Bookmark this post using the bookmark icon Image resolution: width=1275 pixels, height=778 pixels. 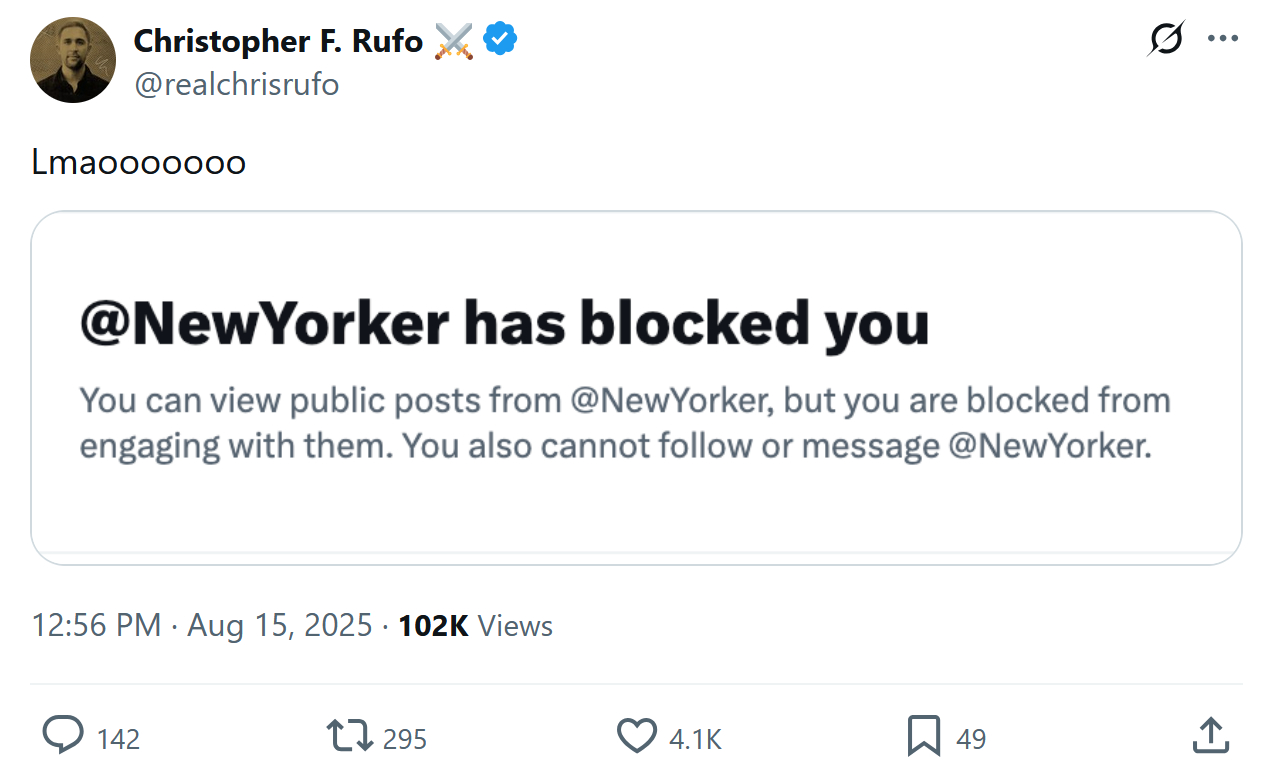click(924, 737)
